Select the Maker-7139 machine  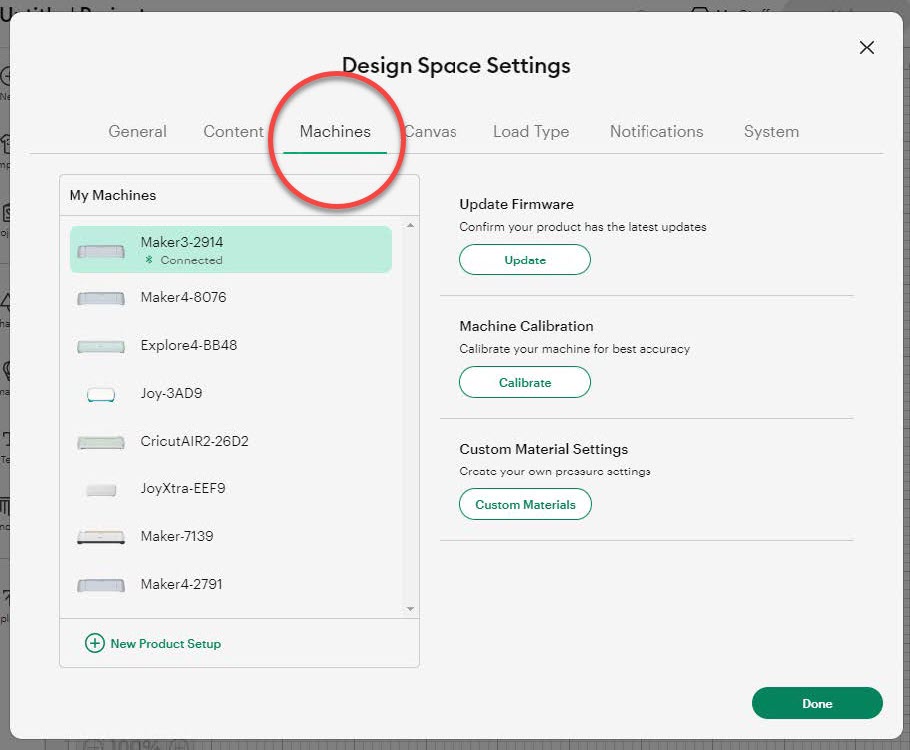[x=231, y=537]
